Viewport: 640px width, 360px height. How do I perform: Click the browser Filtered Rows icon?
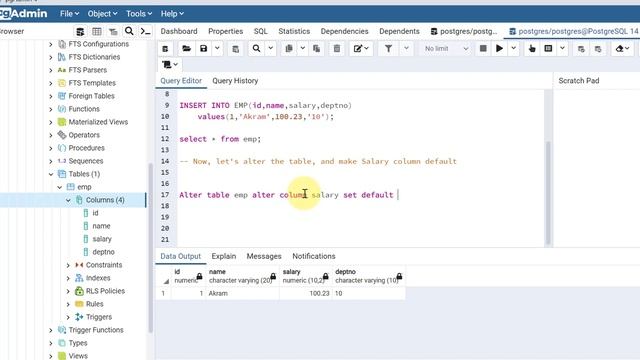113,31
